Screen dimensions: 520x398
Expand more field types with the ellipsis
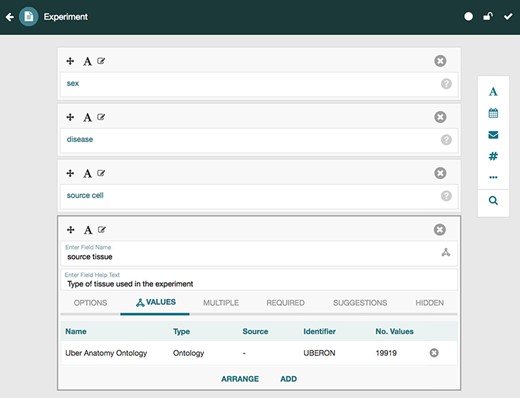pos(493,177)
